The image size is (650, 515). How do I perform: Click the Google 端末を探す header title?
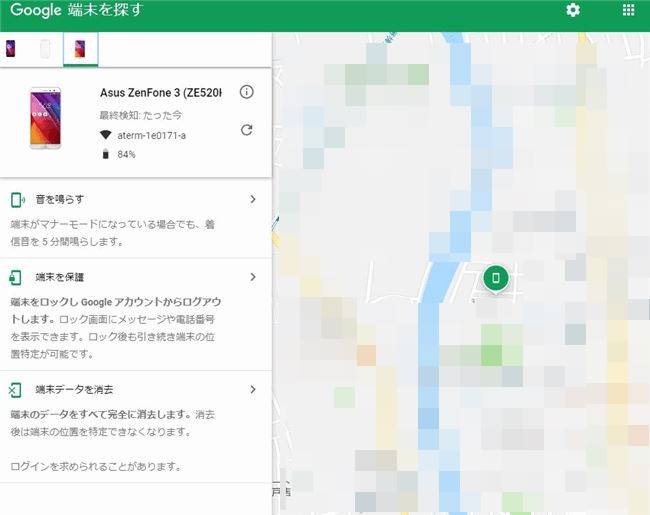(x=77, y=10)
